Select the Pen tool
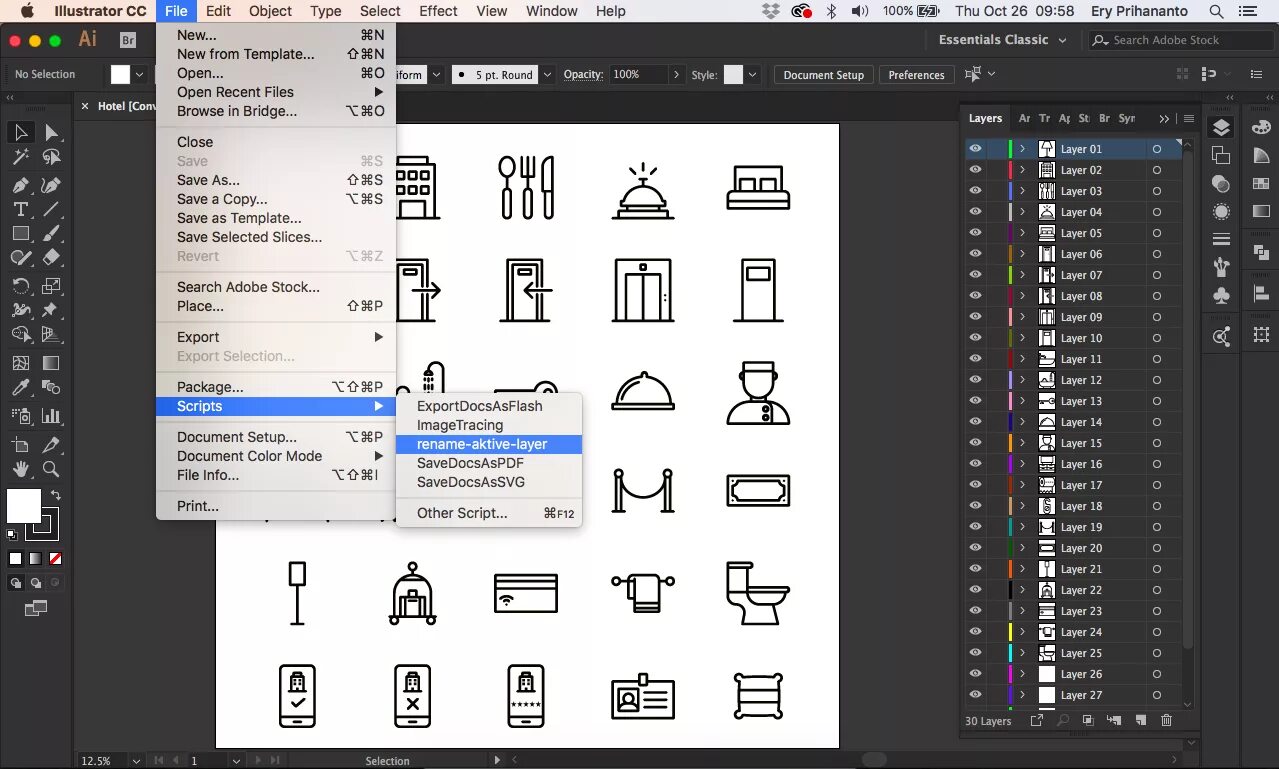1279x769 pixels. click(20, 185)
